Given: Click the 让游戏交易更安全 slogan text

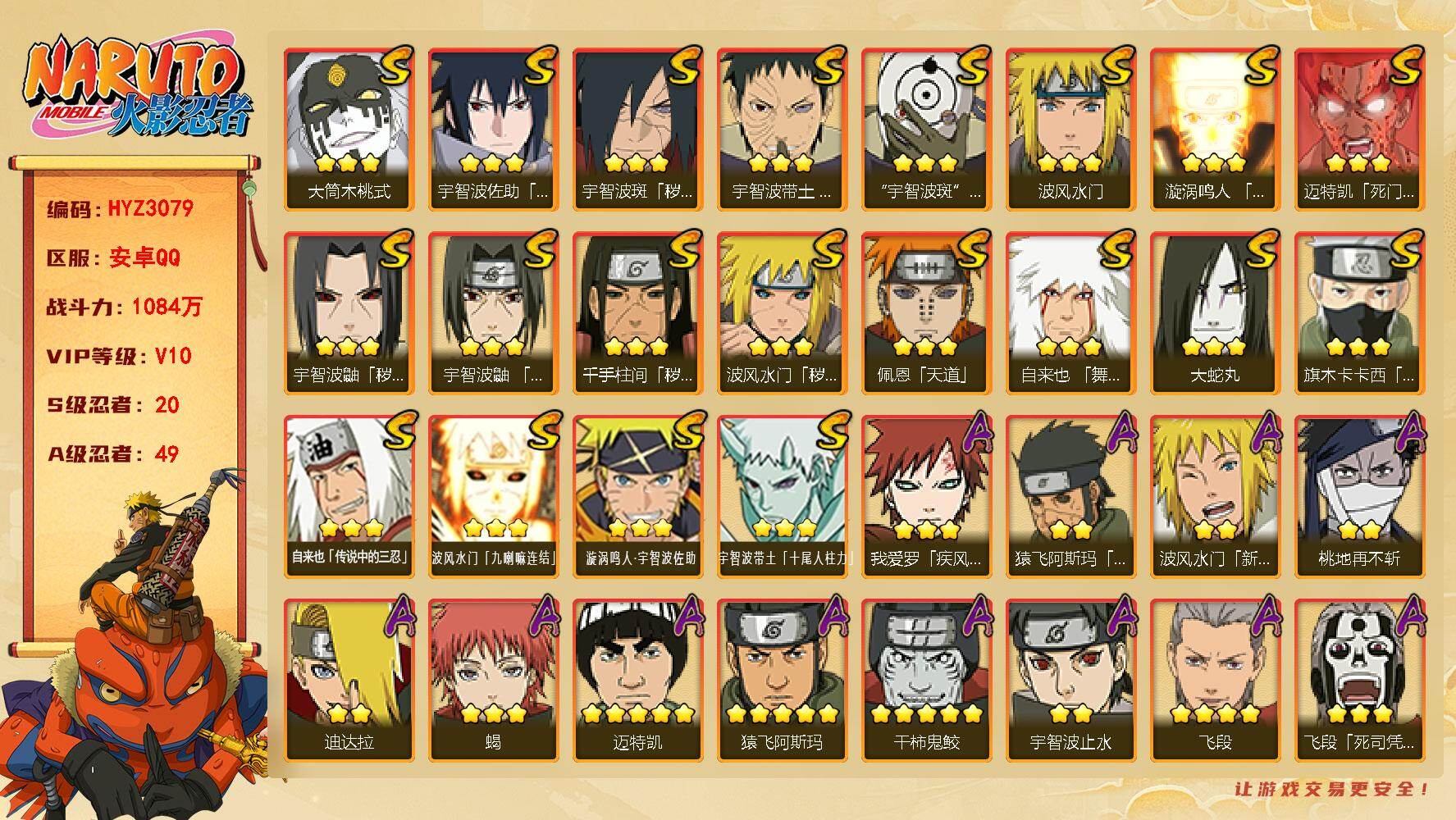Looking at the screenshot, I should pos(1332,789).
